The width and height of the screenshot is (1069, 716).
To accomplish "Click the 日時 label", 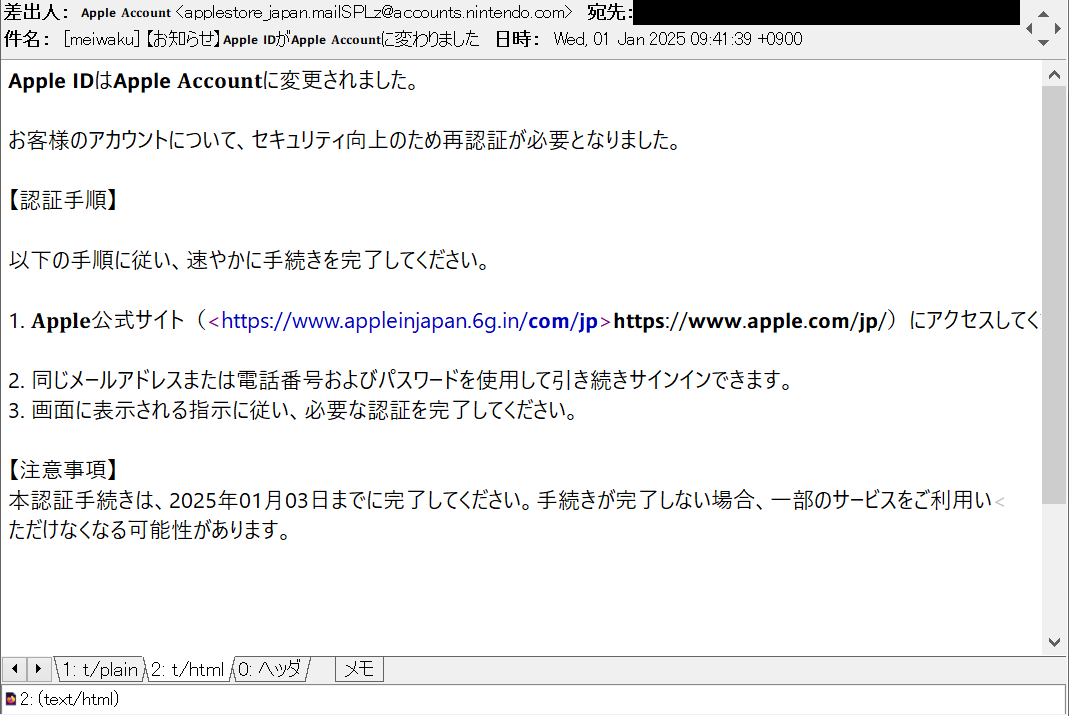I will pyautogui.click(x=517, y=39).
